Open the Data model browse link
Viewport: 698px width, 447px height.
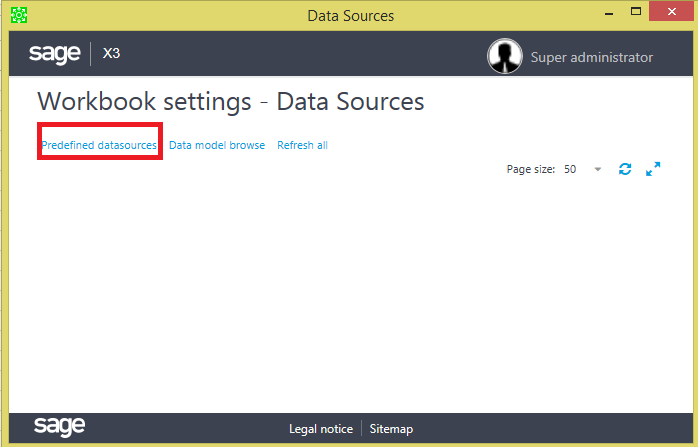217,145
